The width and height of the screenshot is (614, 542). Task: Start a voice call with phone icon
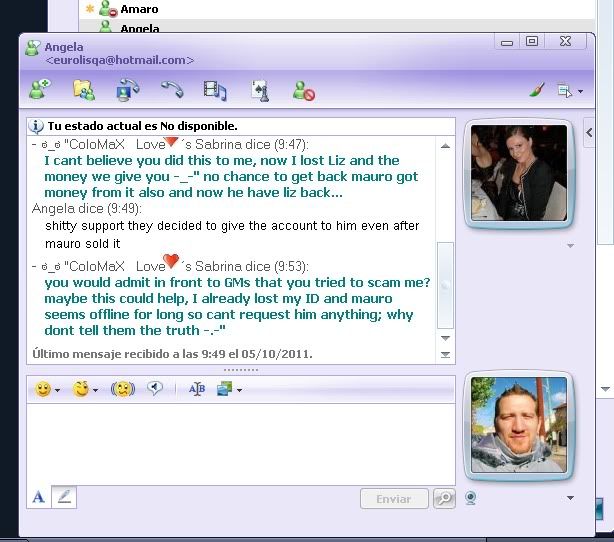click(171, 91)
